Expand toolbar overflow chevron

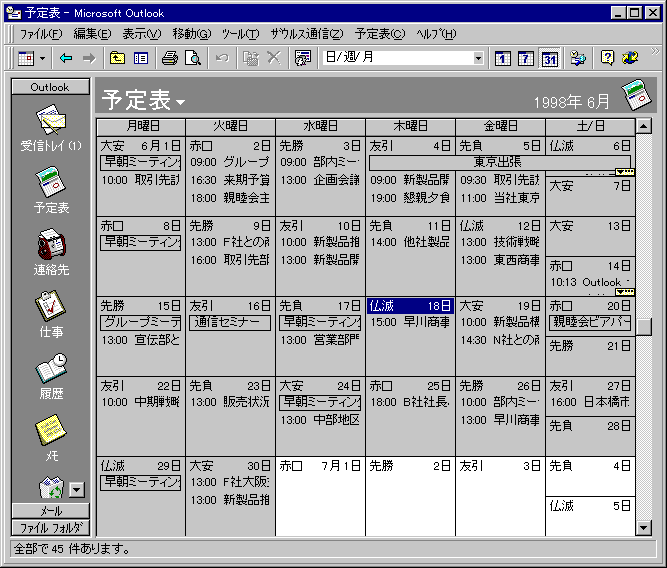pyautogui.click(x=656, y=52)
